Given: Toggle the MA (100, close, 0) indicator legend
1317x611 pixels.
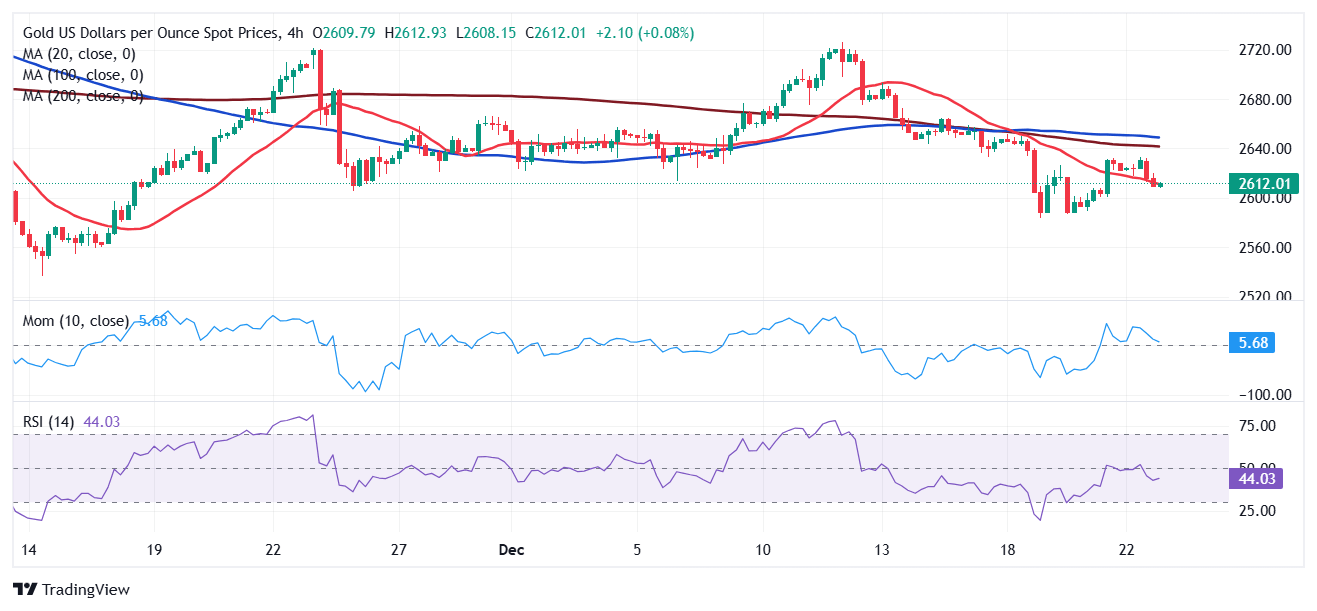Looking at the screenshot, I should tap(83, 75).
